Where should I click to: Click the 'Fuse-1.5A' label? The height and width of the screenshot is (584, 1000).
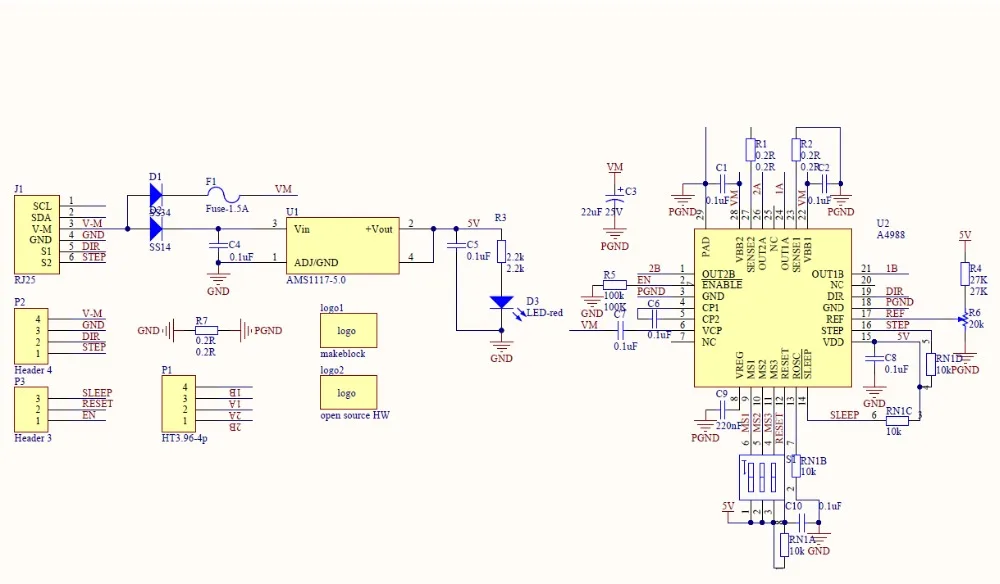click(227, 208)
